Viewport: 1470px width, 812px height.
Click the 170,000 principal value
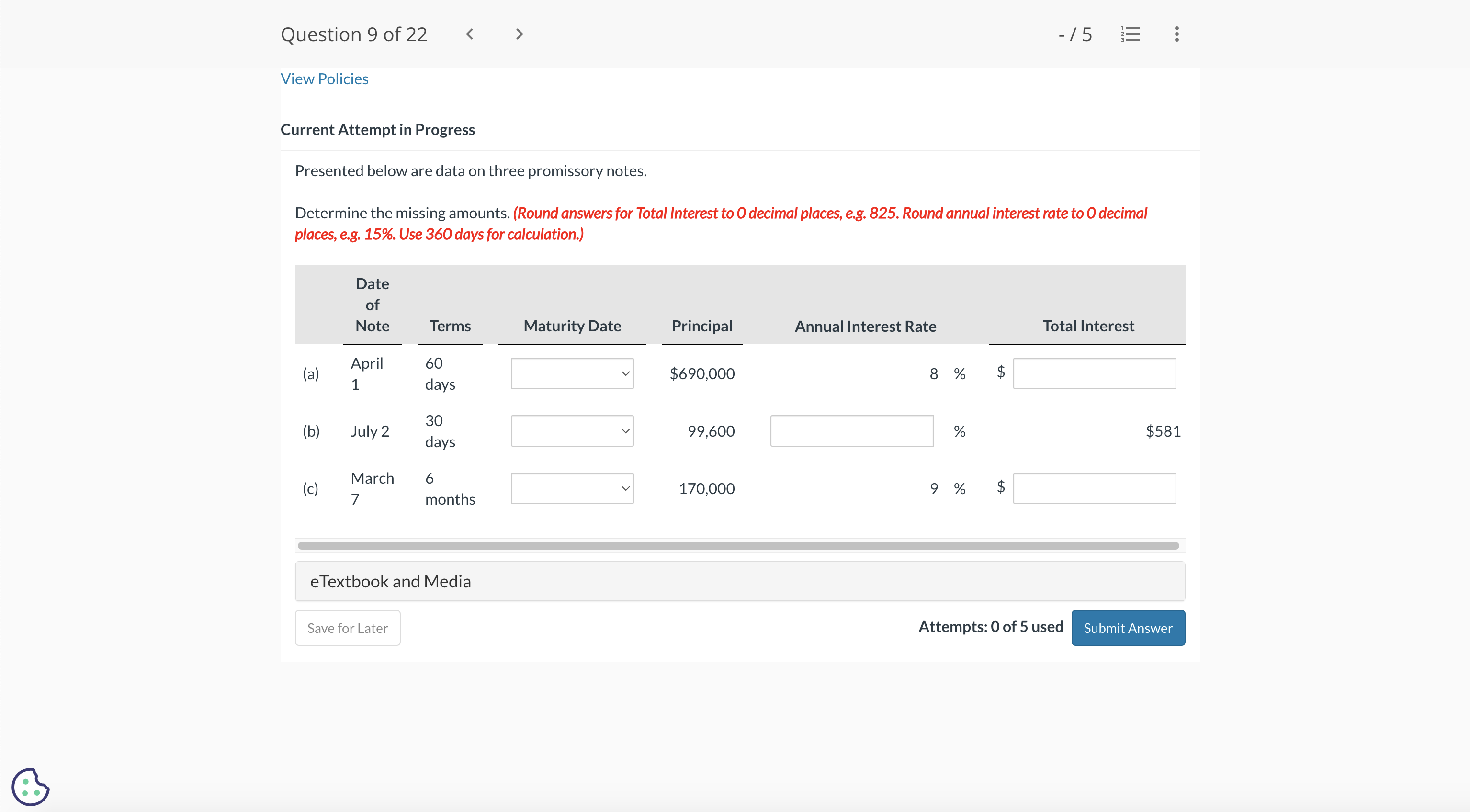tap(706, 488)
